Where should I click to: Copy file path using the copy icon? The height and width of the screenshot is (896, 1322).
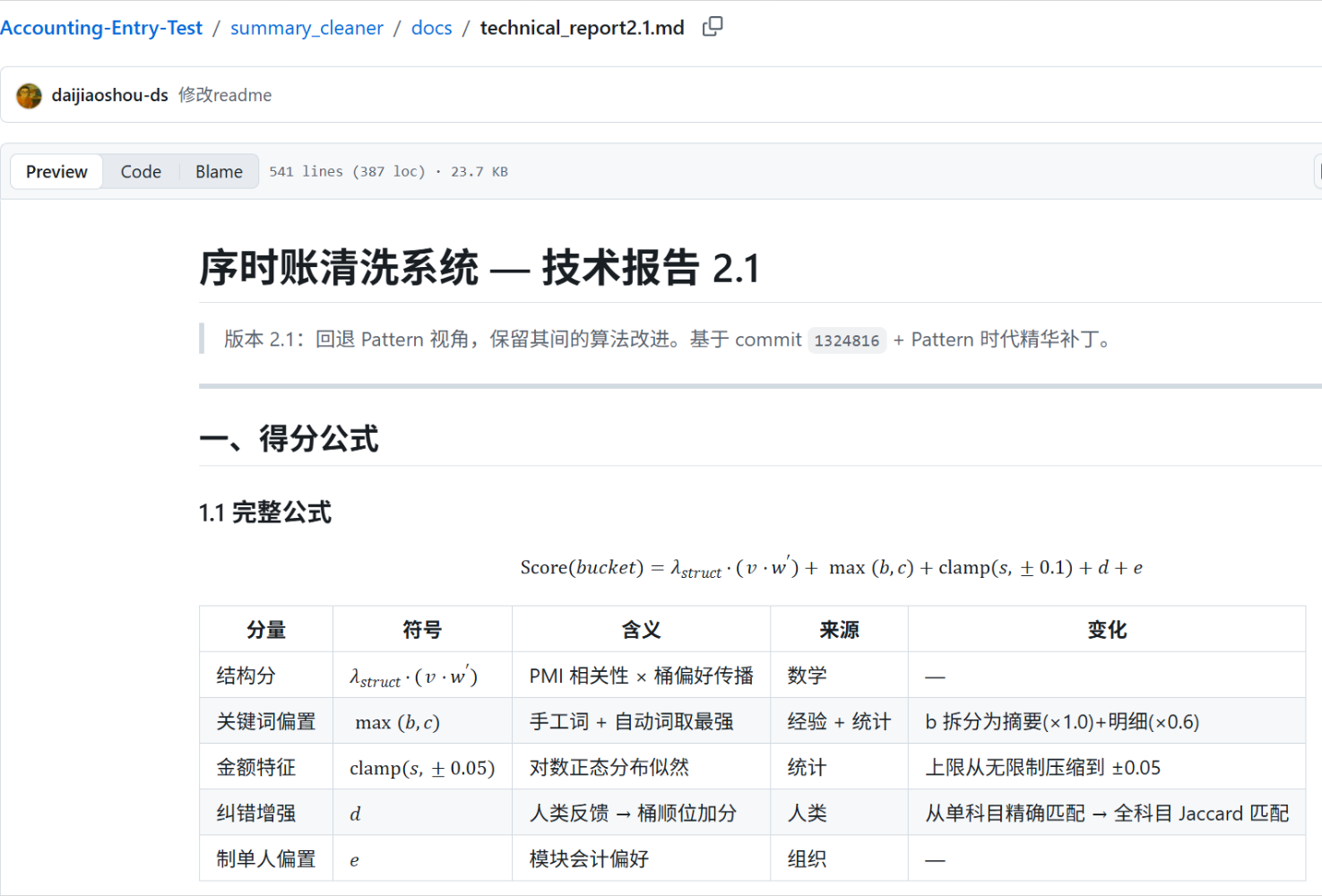tap(713, 27)
